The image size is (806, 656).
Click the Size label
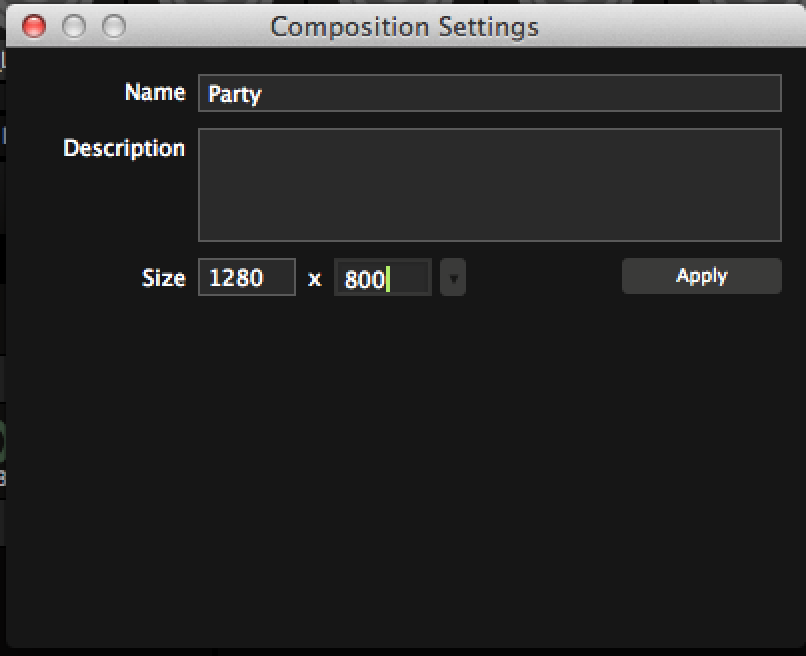tap(163, 278)
